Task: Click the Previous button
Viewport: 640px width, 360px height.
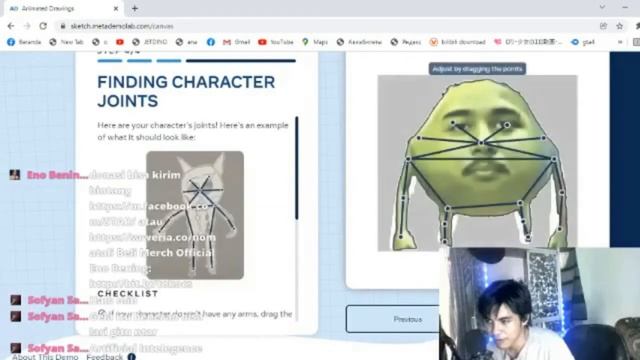Action: [x=393, y=319]
